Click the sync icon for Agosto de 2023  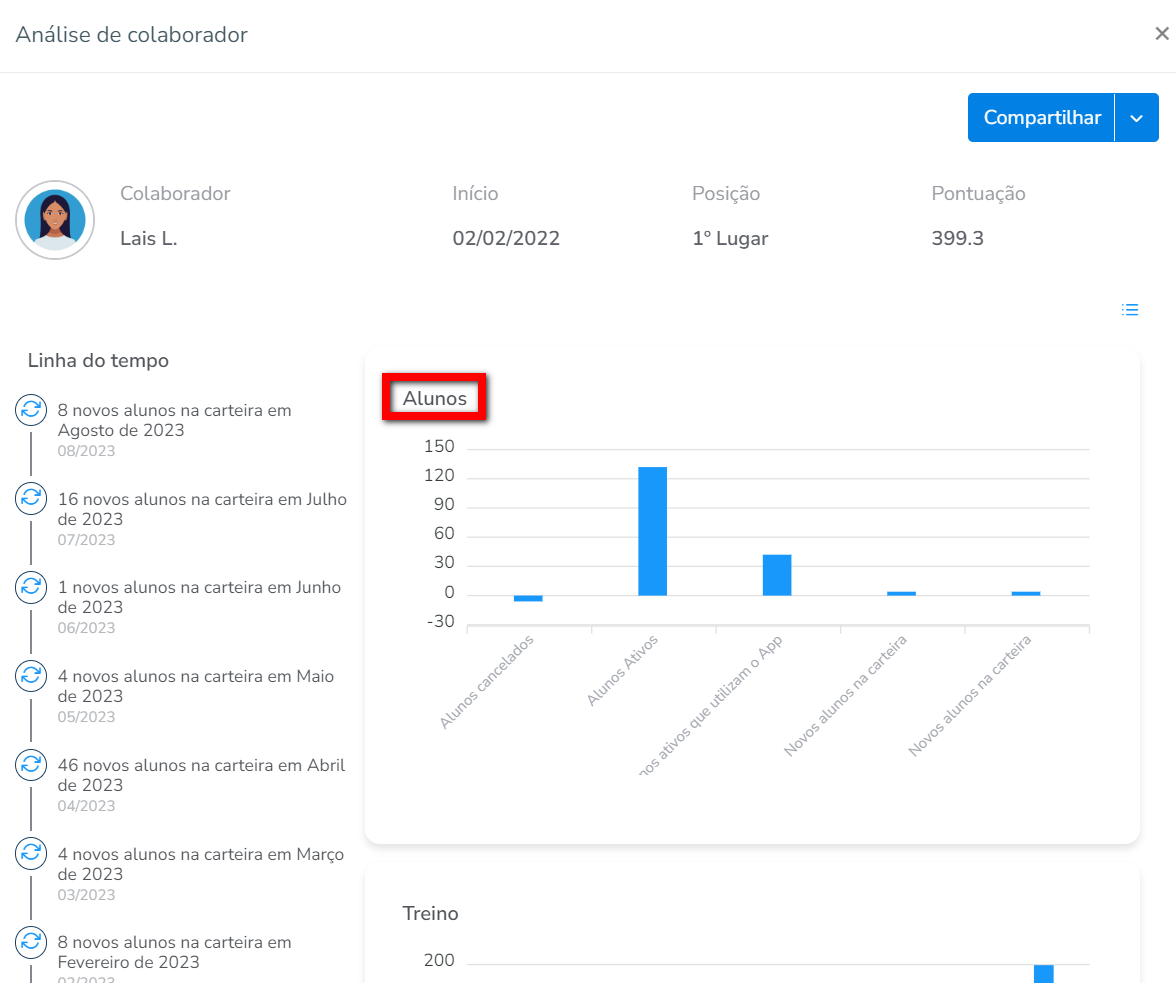[x=31, y=409]
